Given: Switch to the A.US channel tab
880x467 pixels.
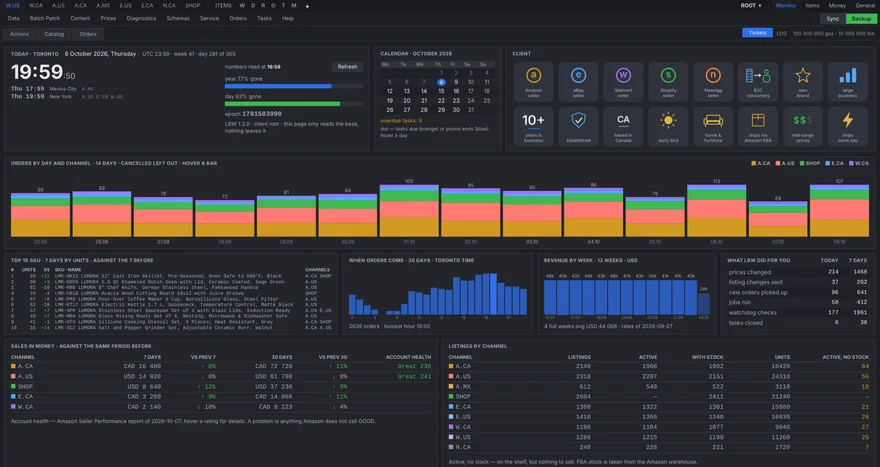Looking at the screenshot, I should pos(58,6).
